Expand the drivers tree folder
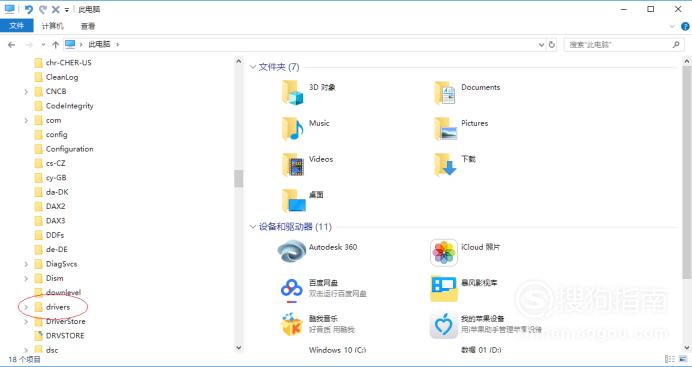692x367 pixels. 26,307
